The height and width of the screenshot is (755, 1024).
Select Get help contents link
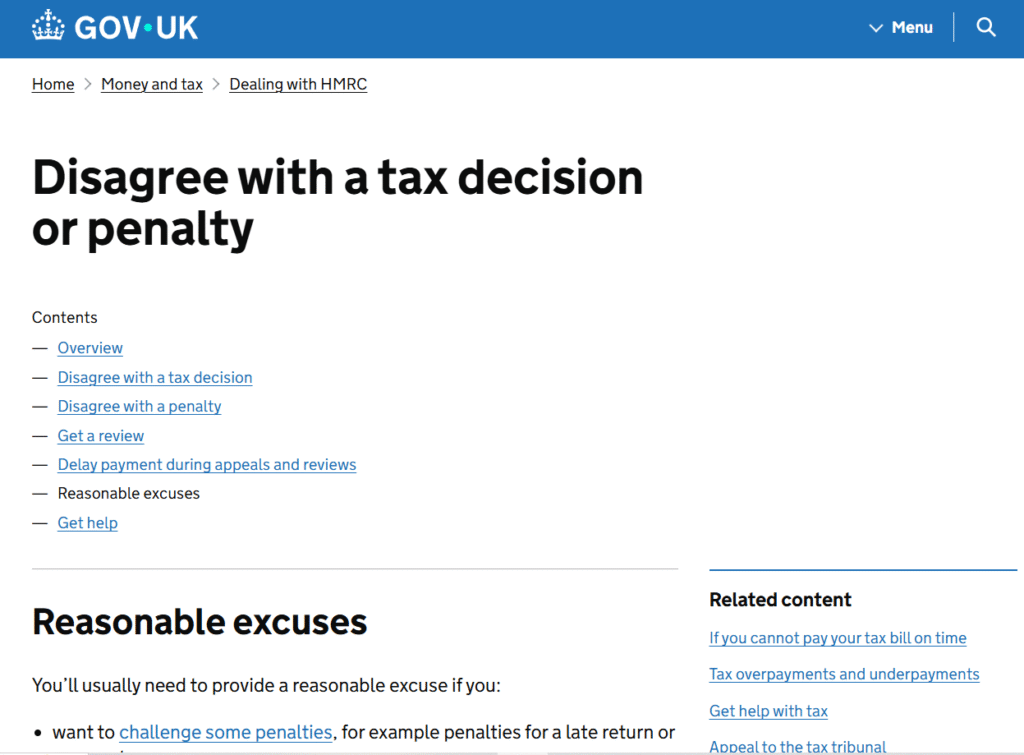(x=88, y=523)
